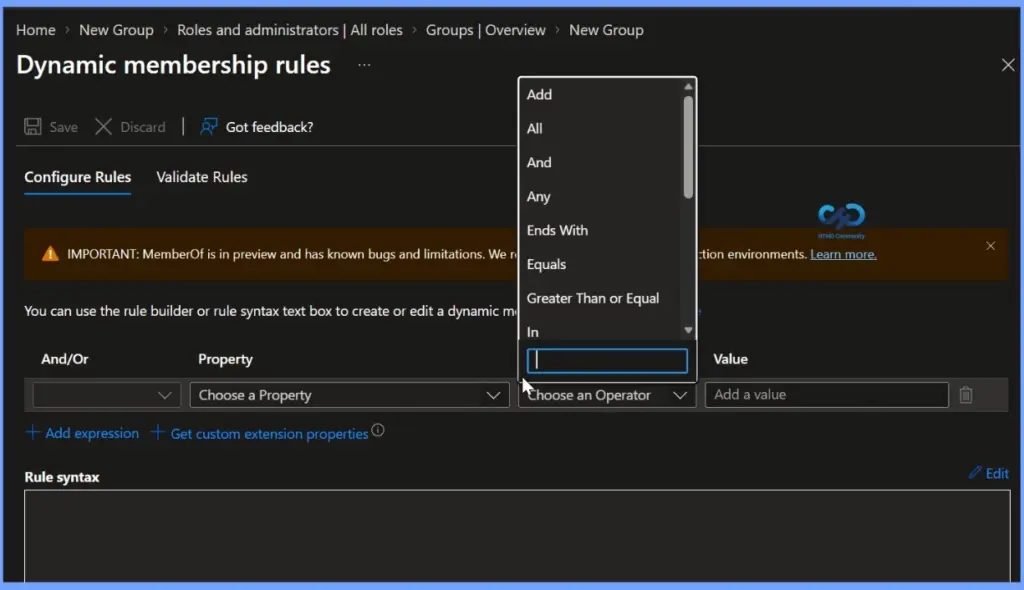Click the plus icon for Add expression
The image size is (1024, 590).
pyautogui.click(x=33, y=433)
